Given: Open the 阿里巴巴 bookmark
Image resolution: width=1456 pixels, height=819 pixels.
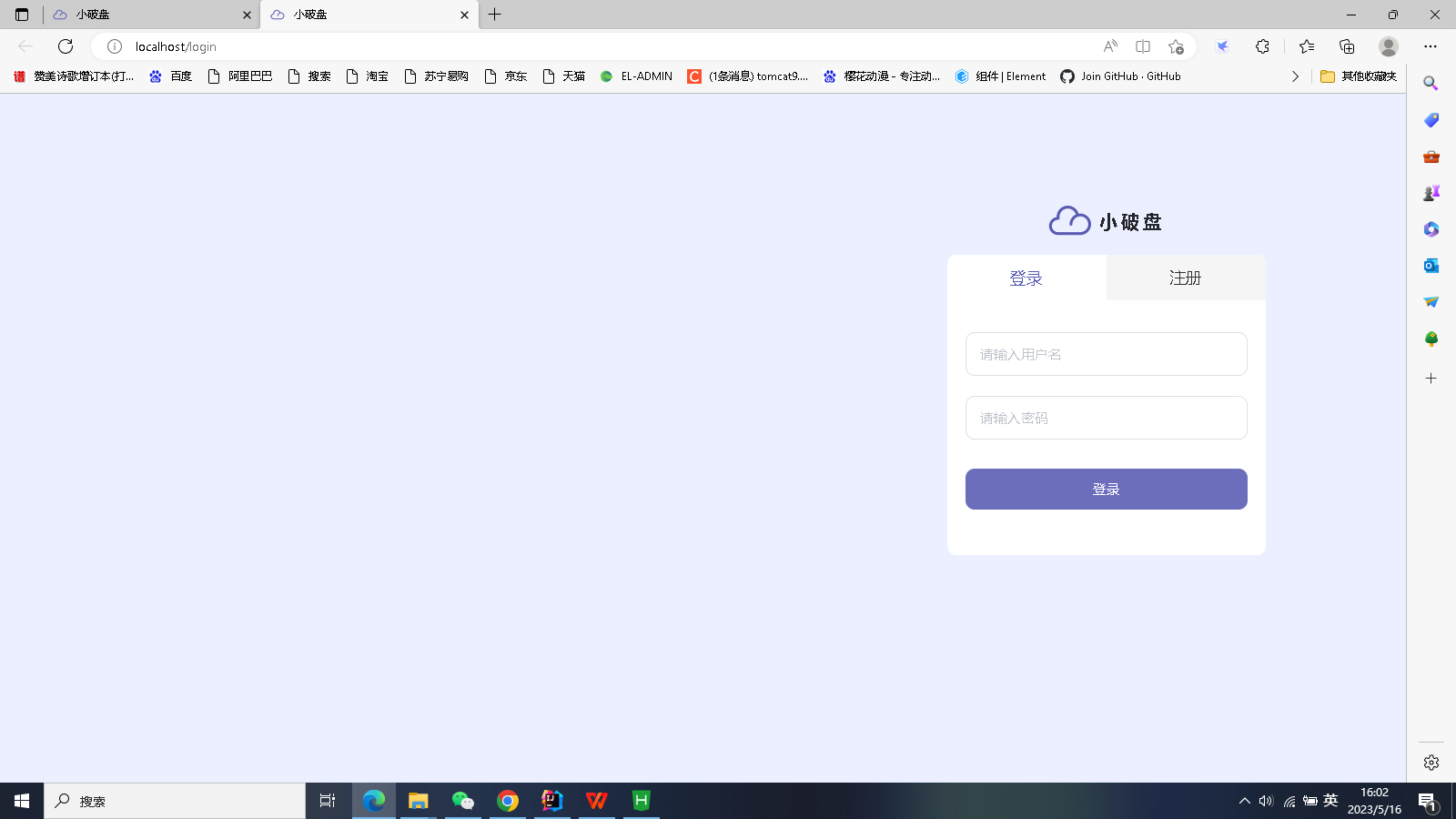Looking at the screenshot, I should click(240, 76).
